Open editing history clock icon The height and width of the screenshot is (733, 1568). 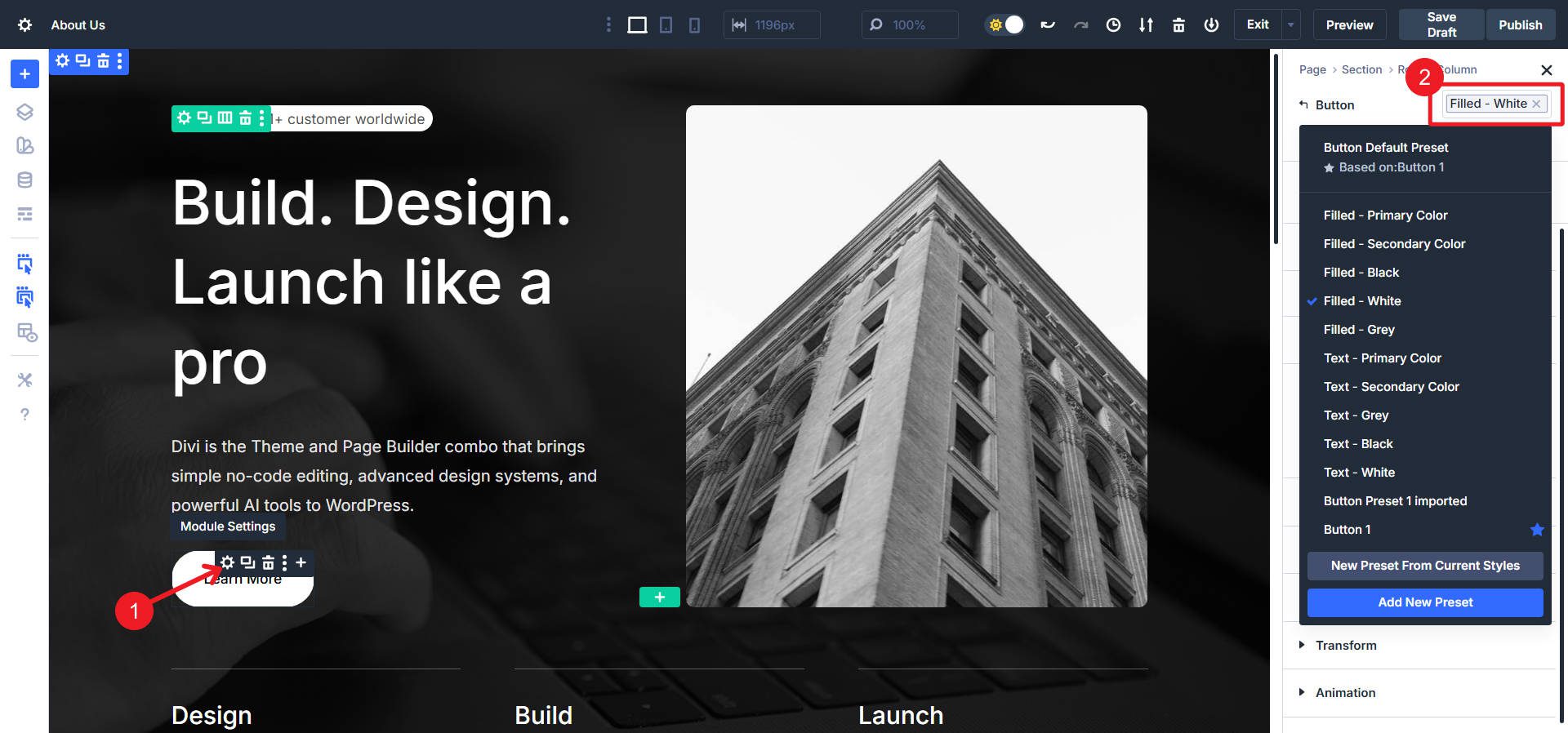point(1113,24)
